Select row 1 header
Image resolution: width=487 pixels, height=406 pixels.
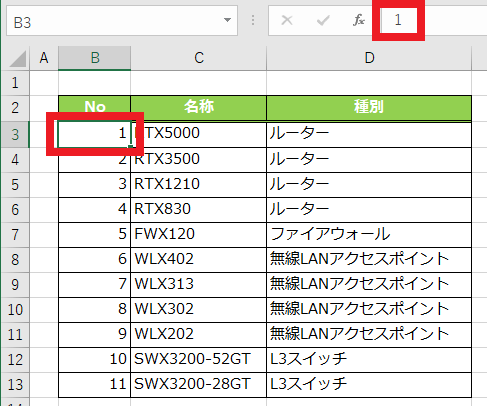coord(15,83)
